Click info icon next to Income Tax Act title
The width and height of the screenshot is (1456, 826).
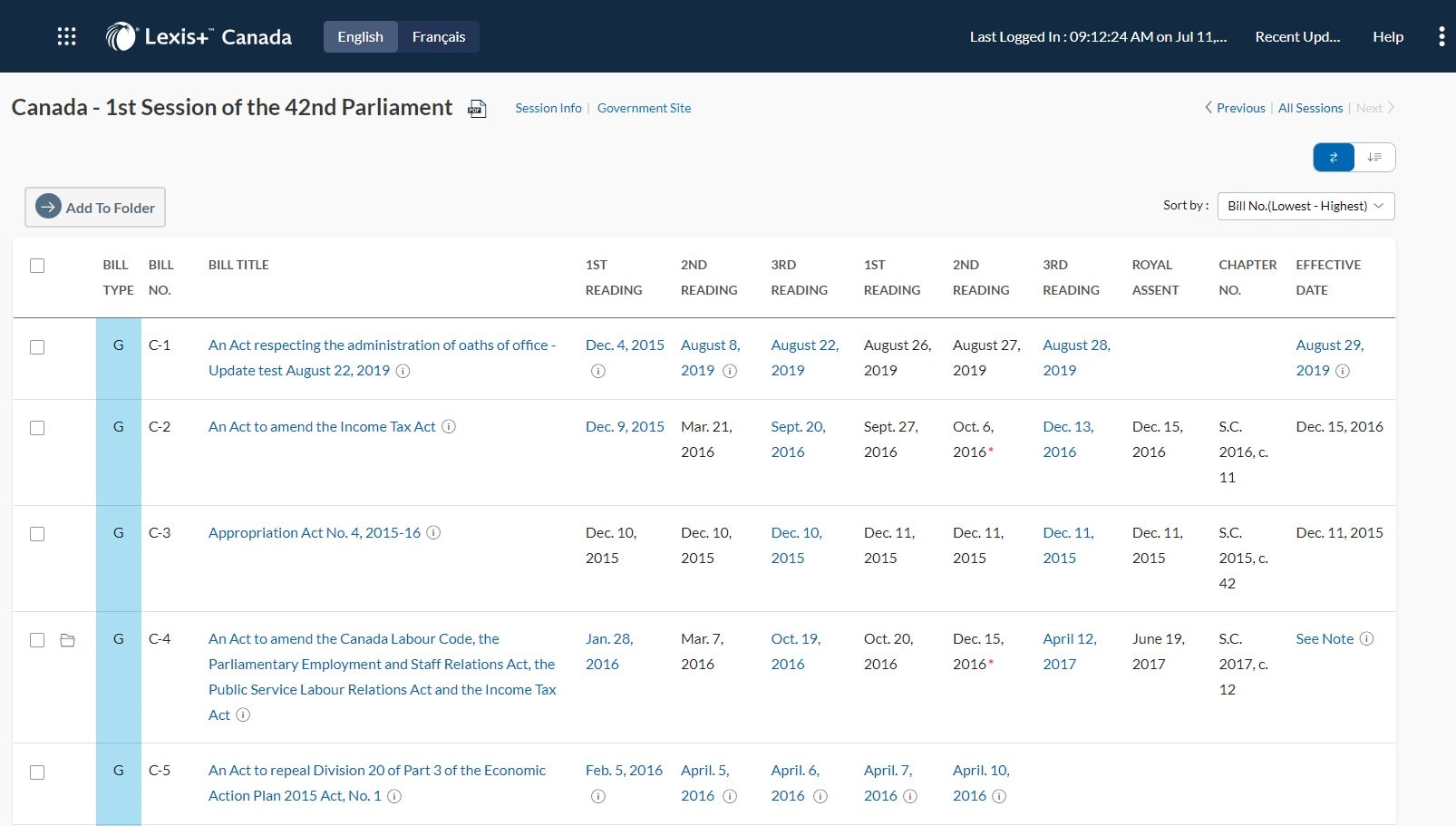[x=449, y=426]
